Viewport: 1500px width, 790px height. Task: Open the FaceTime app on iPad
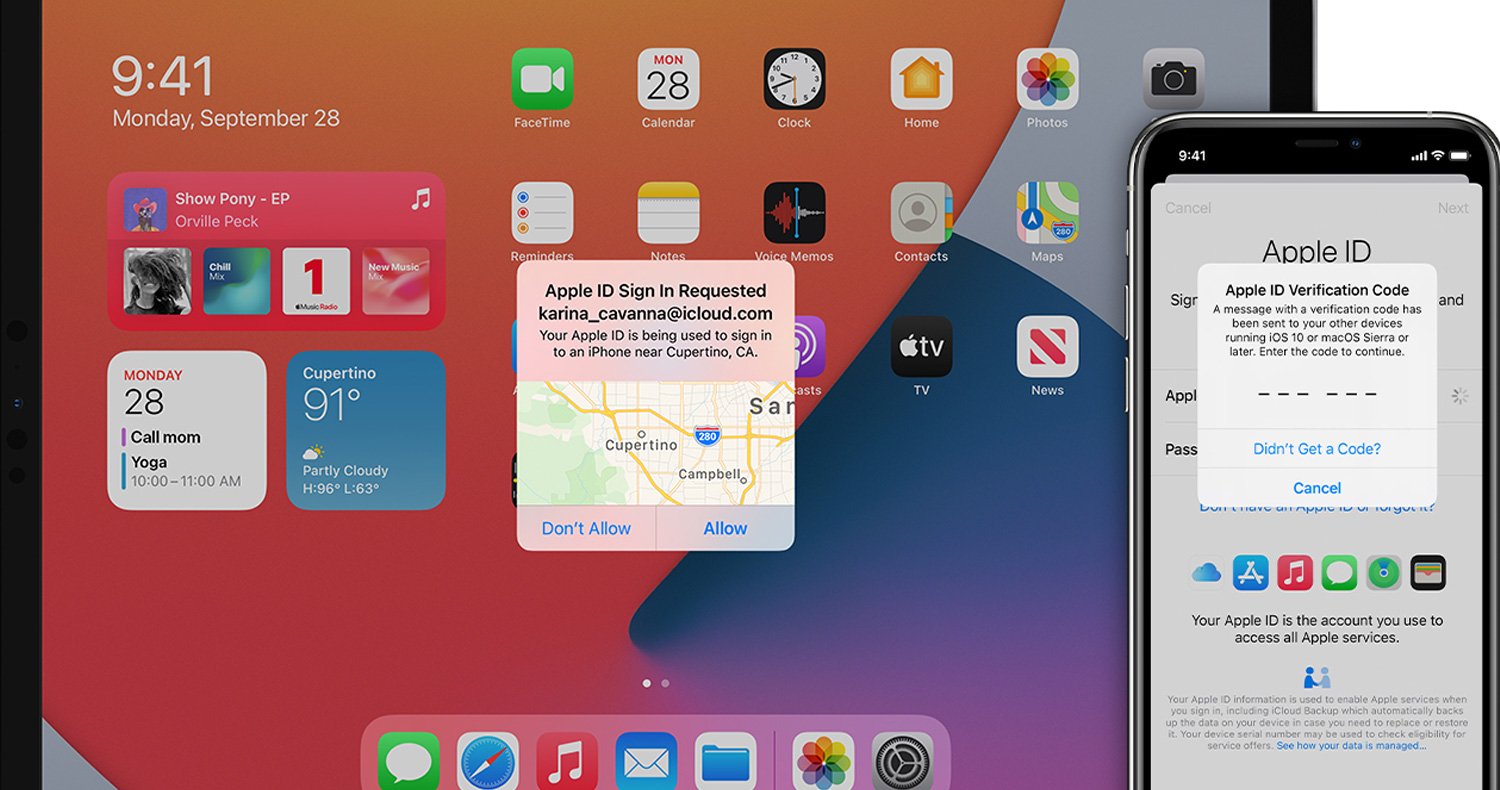tap(542, 79)
